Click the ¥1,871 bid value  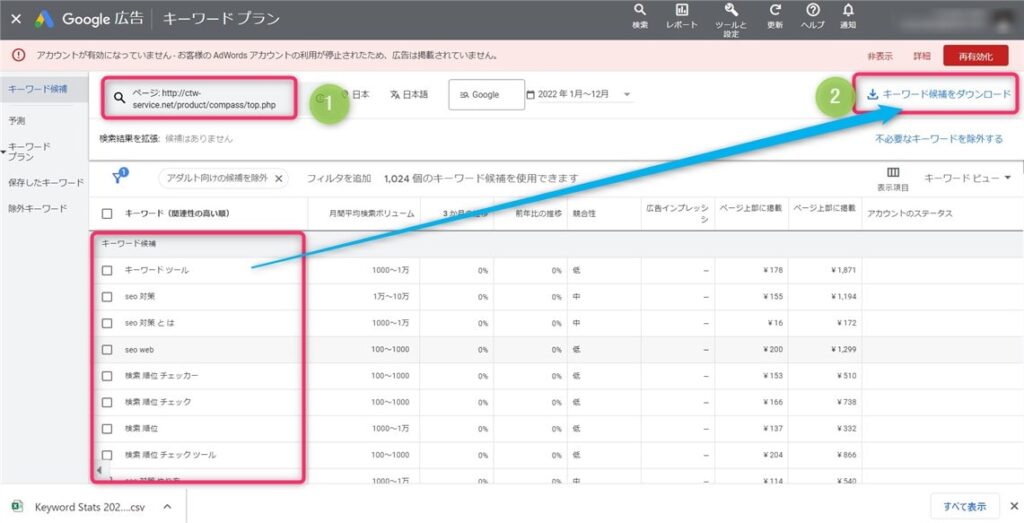842,270
